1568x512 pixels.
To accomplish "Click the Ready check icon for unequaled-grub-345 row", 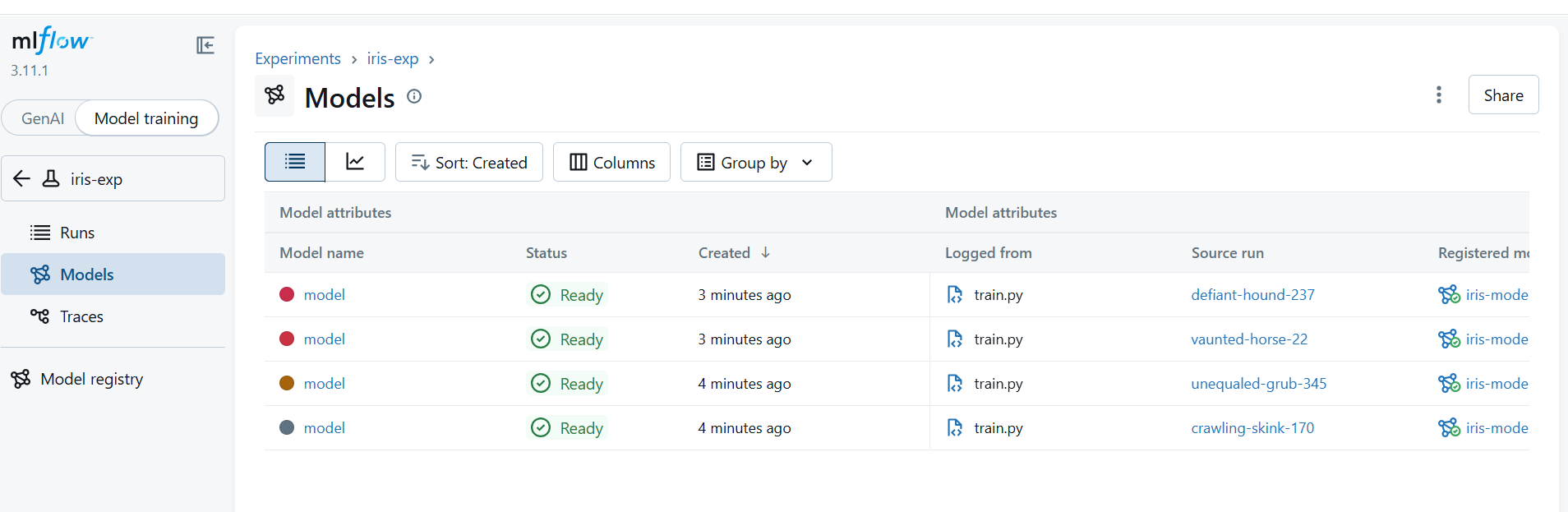I will [541, 383].
